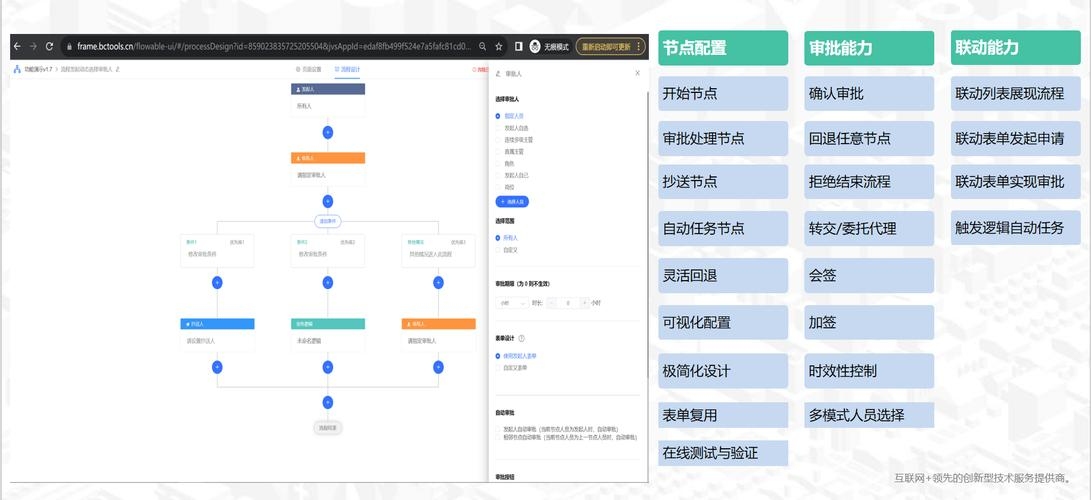Click the 添加条件 pill button
The image size is (1091, 500).
(328, 222)
